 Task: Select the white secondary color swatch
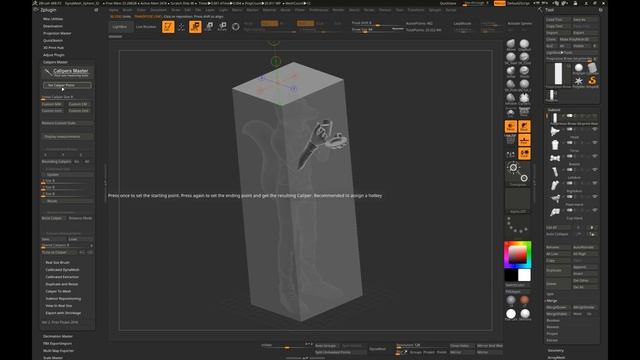click(524, 275)
